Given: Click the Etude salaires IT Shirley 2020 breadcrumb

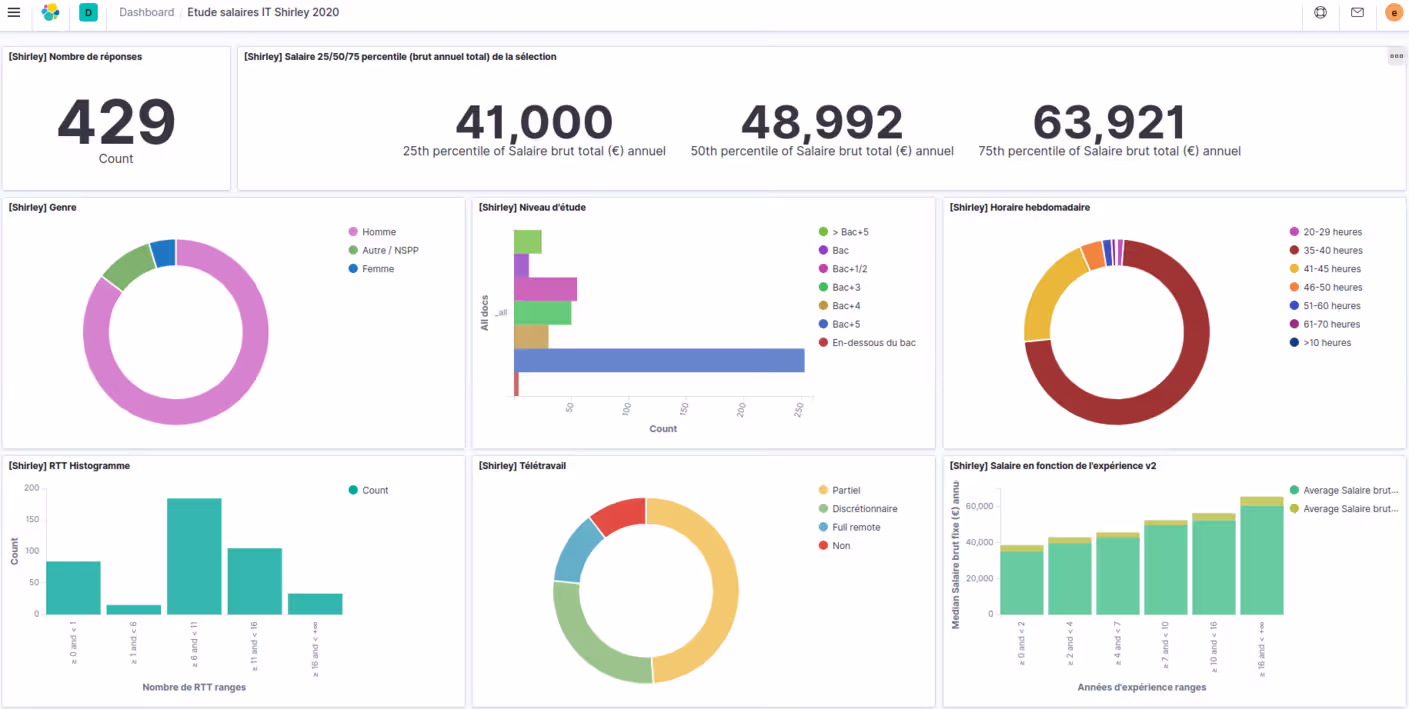Looking at the screenshot, I should pyautogui.click(x=263, y=12).
